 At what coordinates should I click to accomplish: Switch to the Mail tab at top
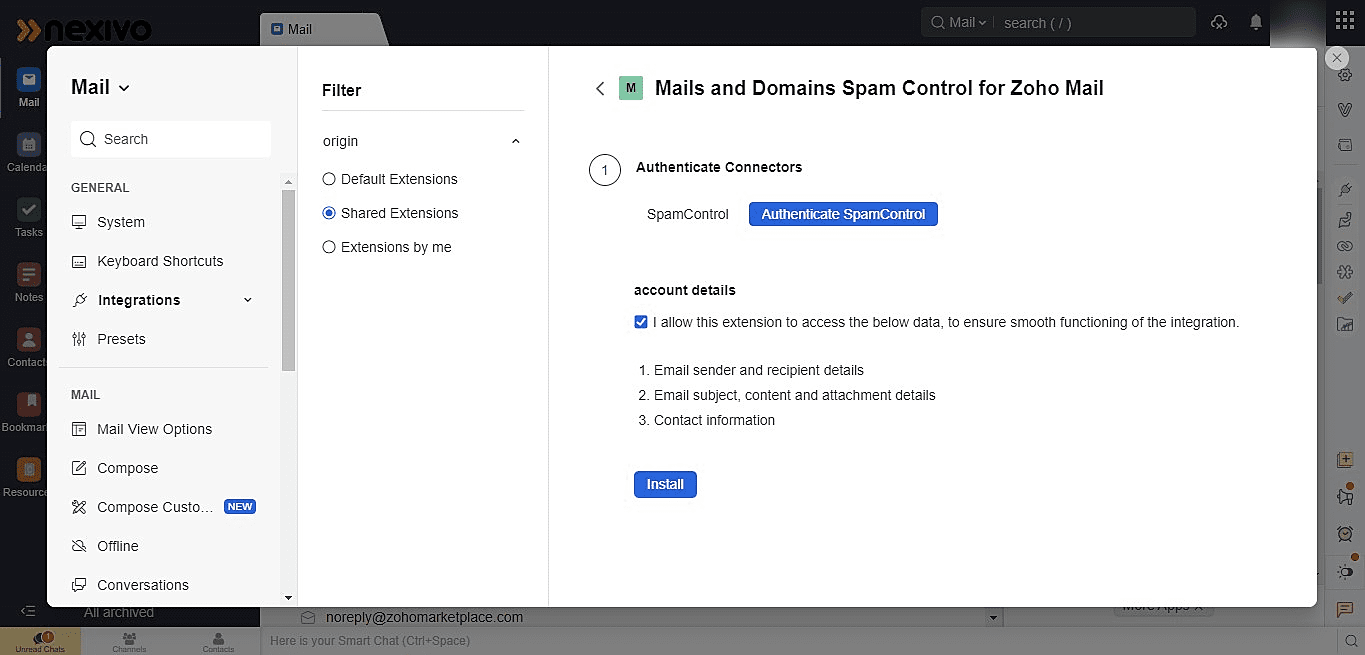(320, 29)
